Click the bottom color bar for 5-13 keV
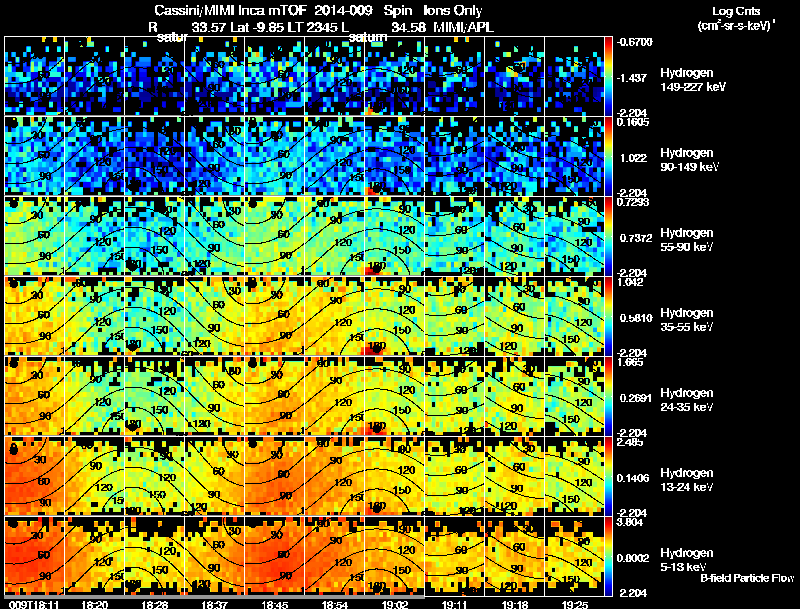Screen dimensions: 800x609 [x=608, y=556]
